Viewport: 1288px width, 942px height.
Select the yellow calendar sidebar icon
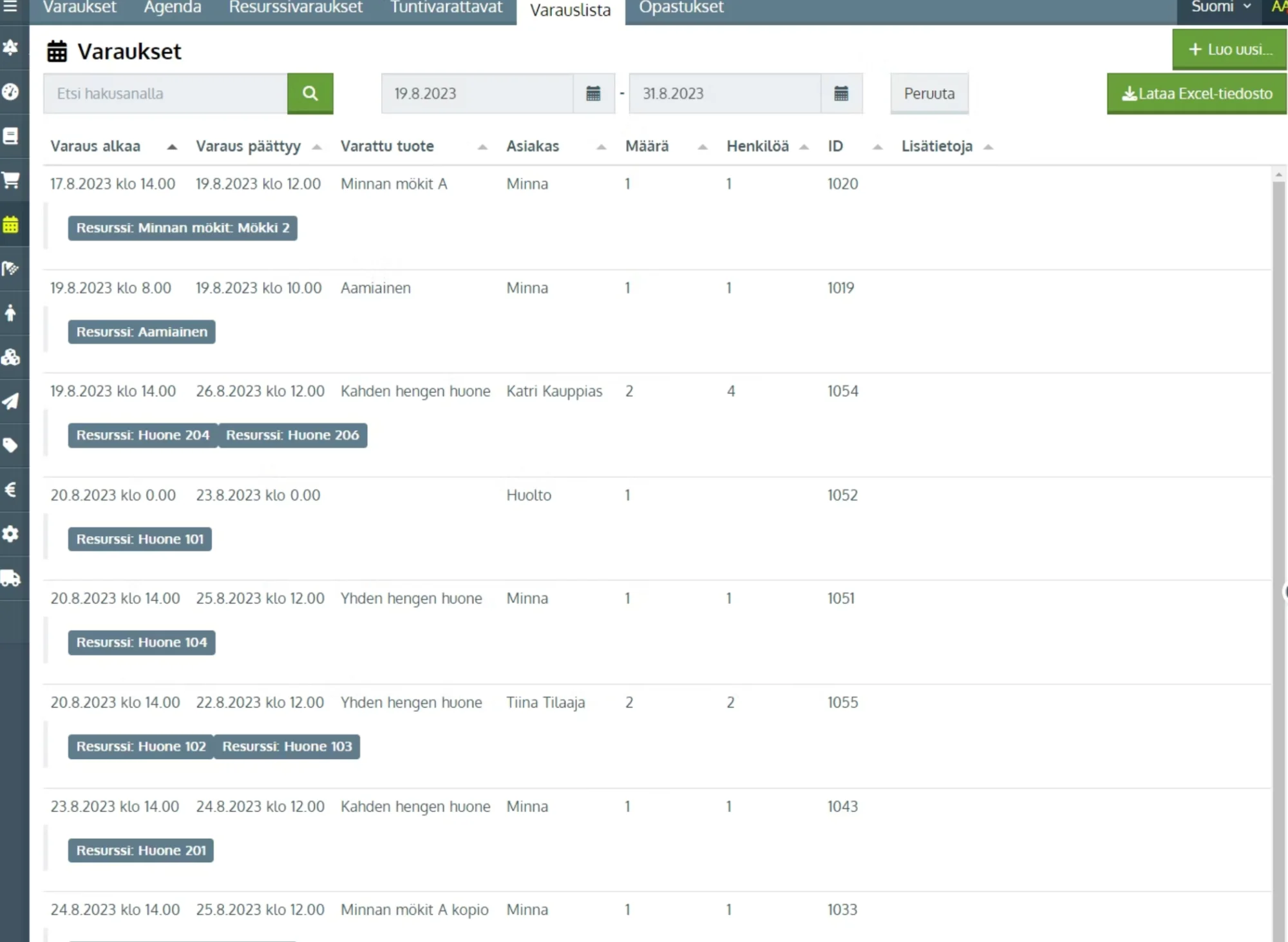pos(10,225)
